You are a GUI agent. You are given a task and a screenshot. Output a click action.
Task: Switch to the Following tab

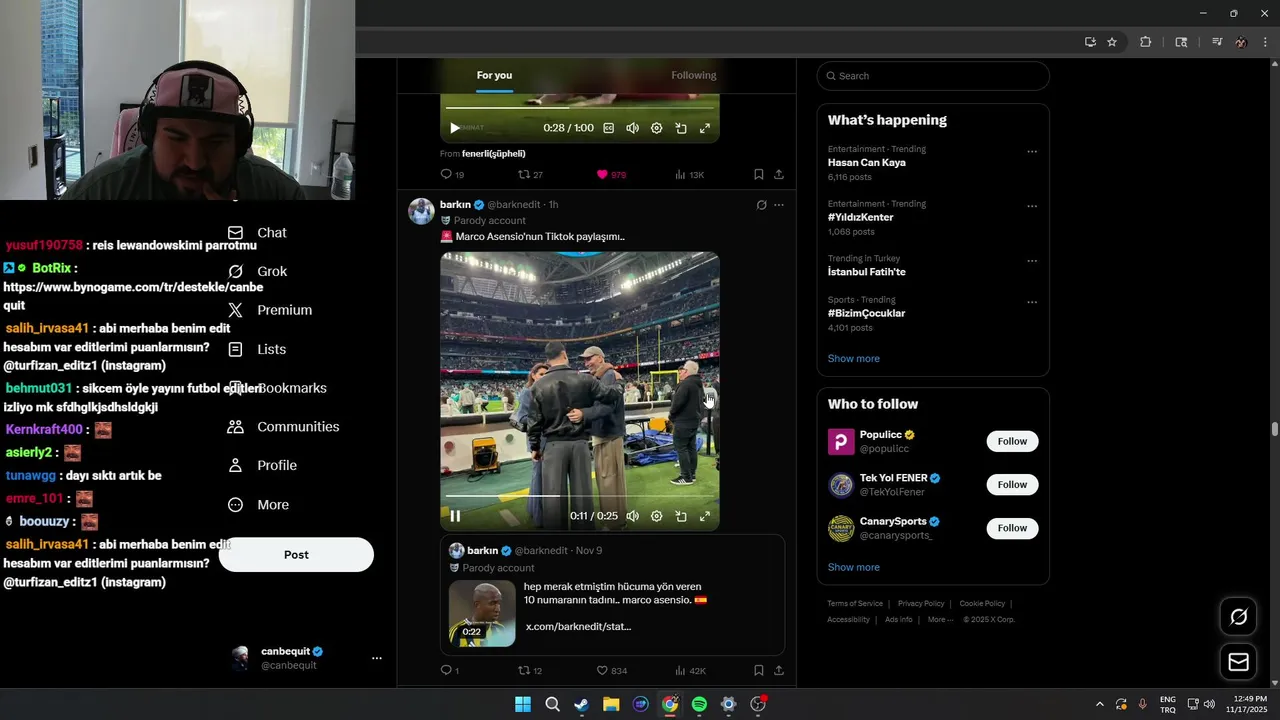coord(694,75)
